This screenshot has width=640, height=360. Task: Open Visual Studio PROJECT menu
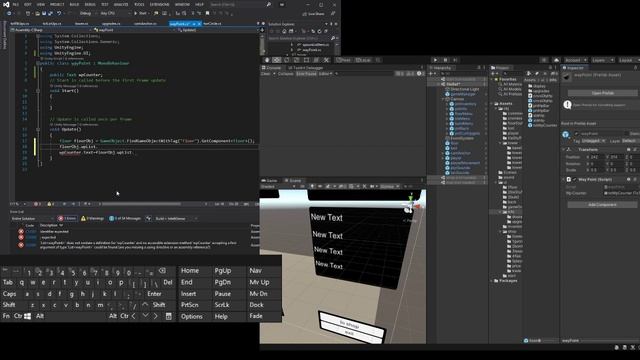coord(57,4)
